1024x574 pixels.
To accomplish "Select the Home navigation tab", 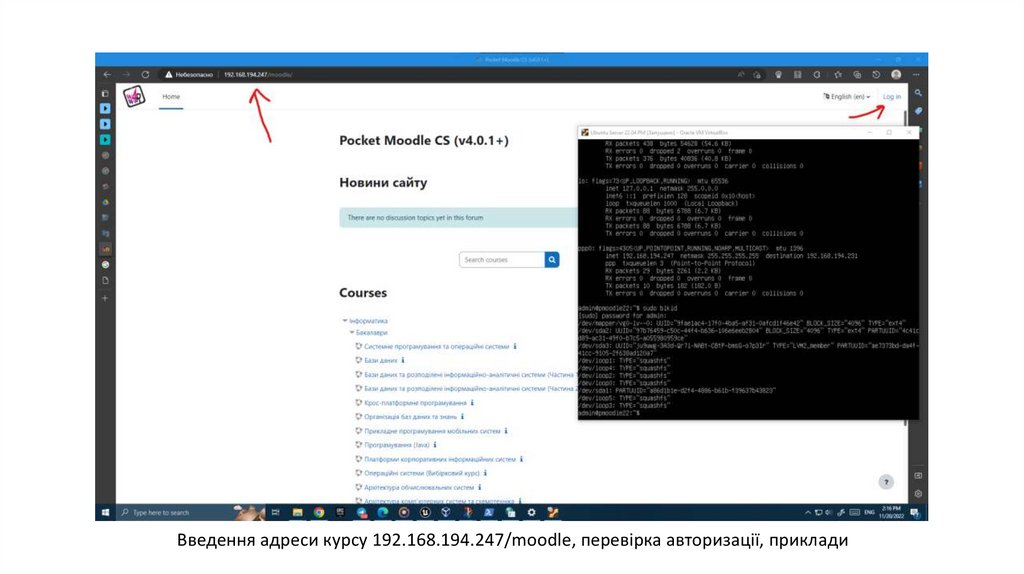I will 172,97.
